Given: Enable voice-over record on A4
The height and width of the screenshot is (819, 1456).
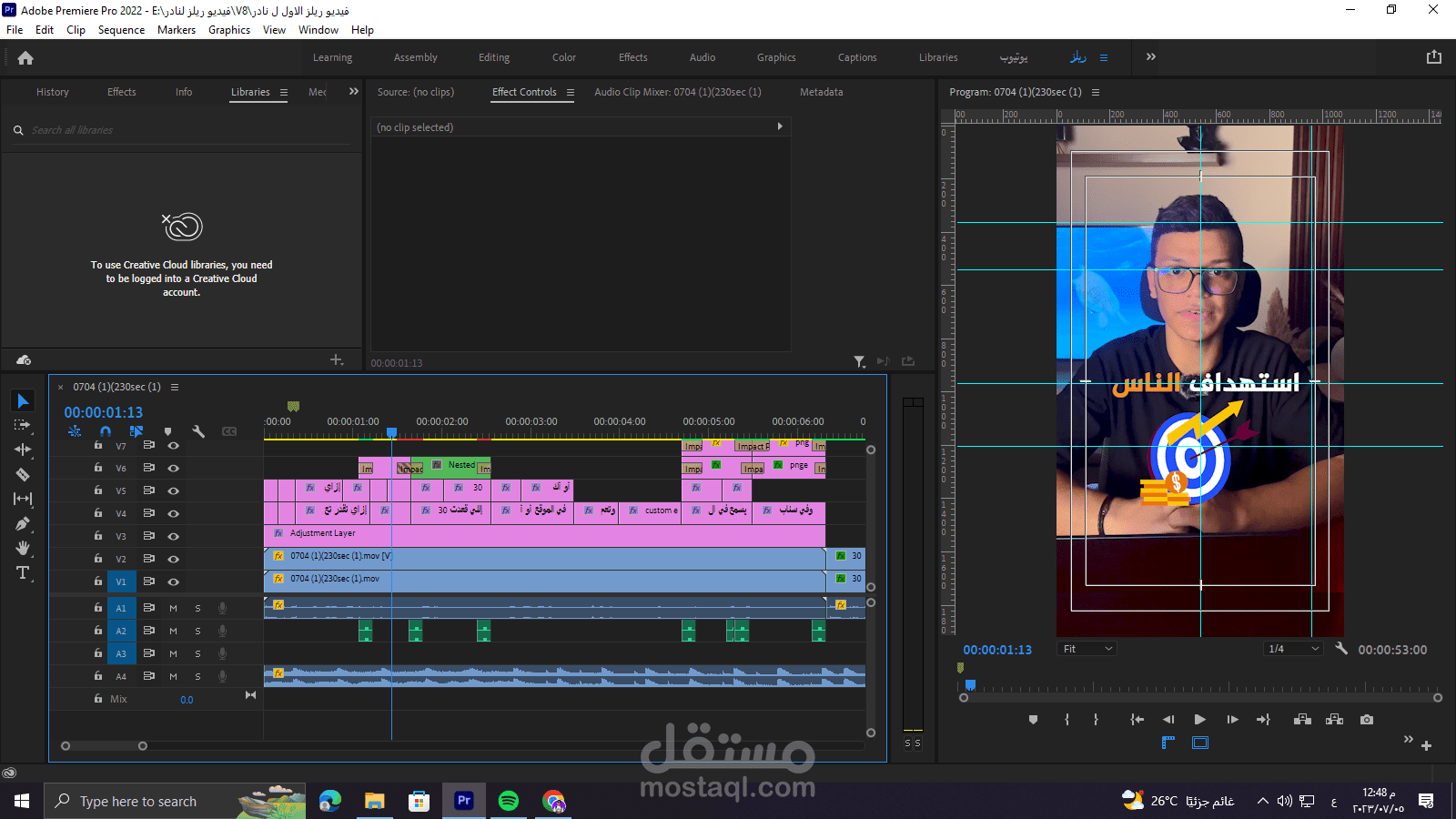Looking at the screenshot, I should [222, 676].
